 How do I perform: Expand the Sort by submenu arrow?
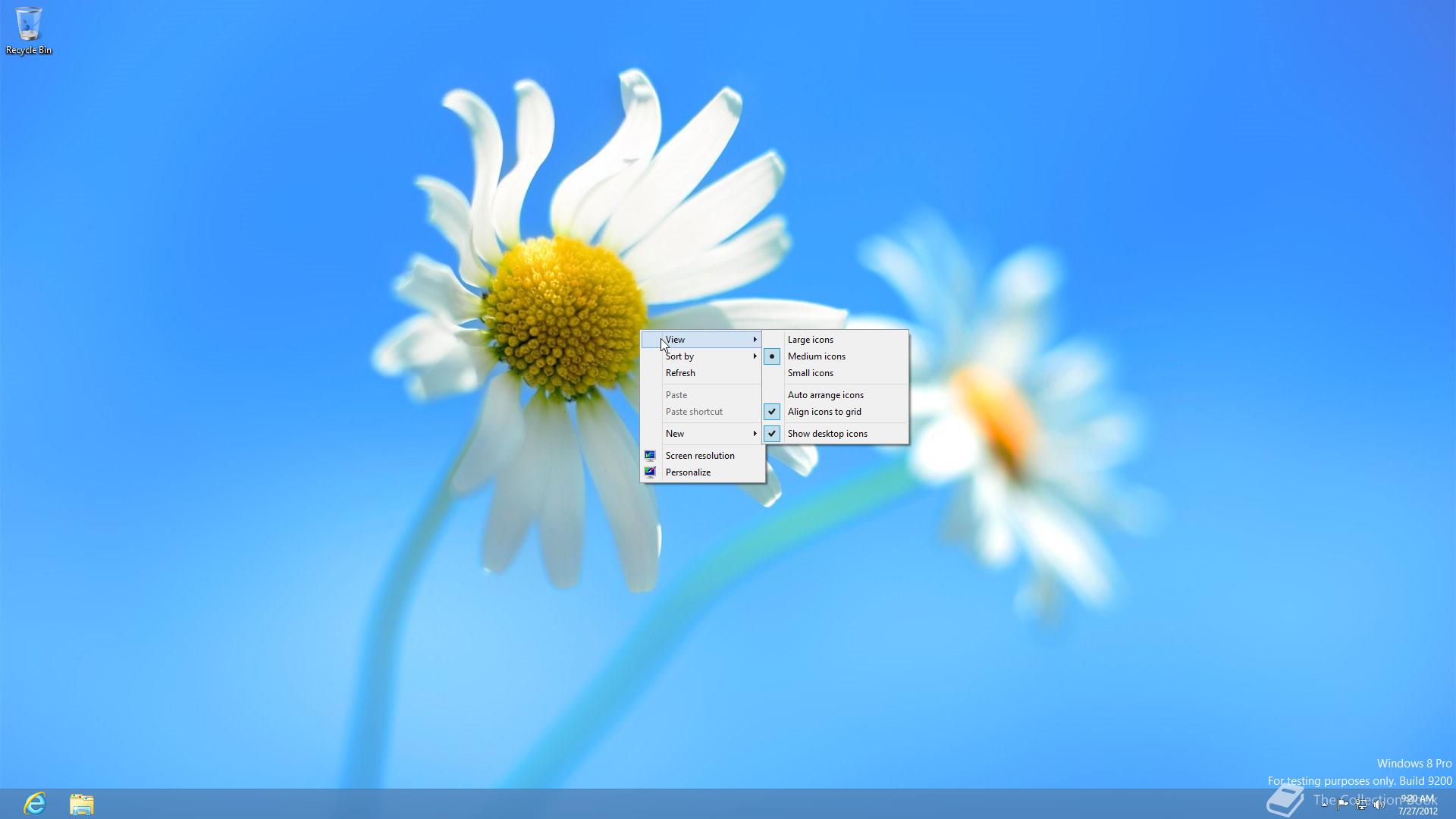pyautogui.click(x=755, y=356)
